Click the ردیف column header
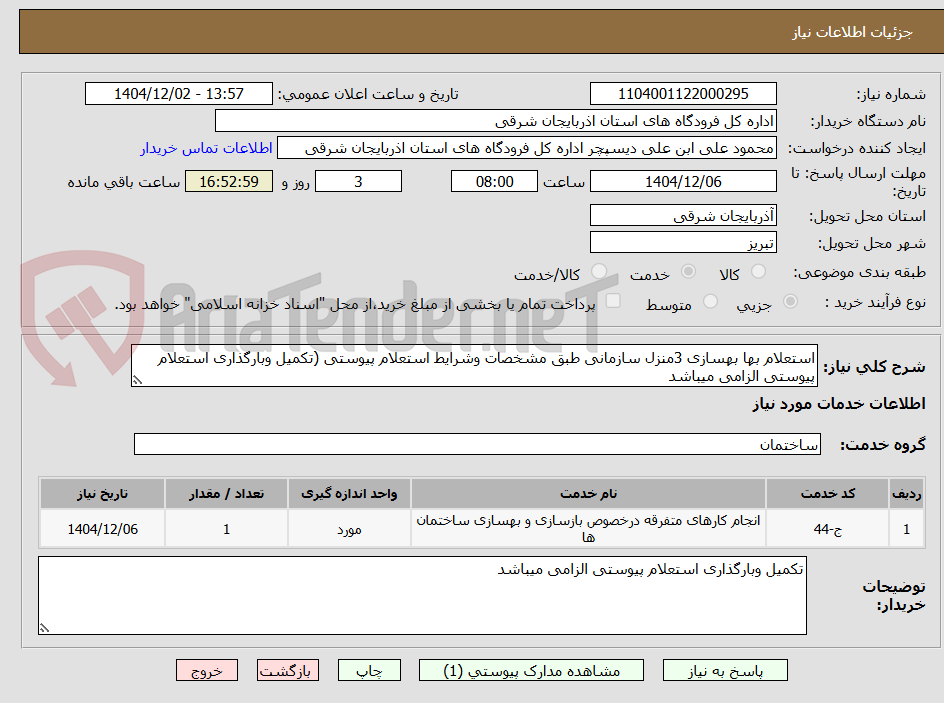This screenshot has width=944, height=703. pyautogui.click(x=907, y=494)
